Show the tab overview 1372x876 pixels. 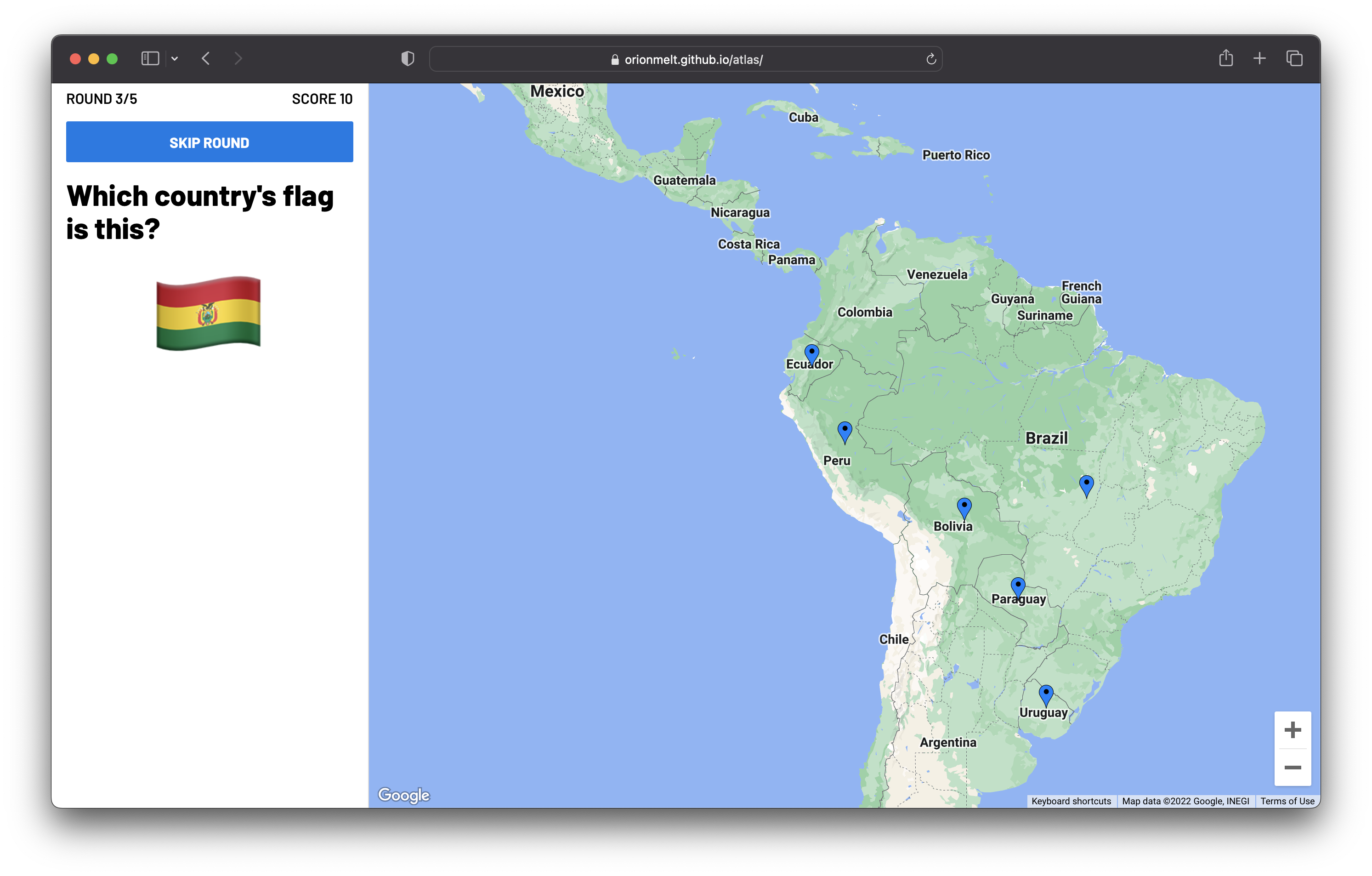tap(1294, 58)
